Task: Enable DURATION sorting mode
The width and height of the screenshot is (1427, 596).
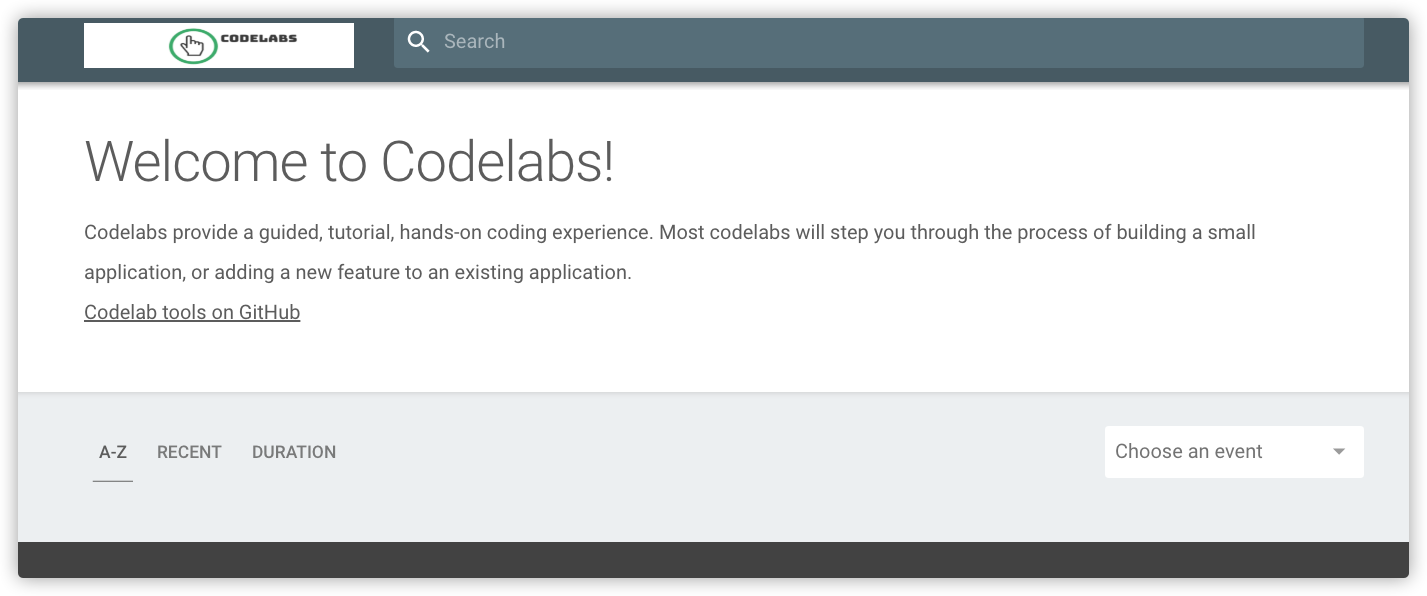Action: [294, 452]
